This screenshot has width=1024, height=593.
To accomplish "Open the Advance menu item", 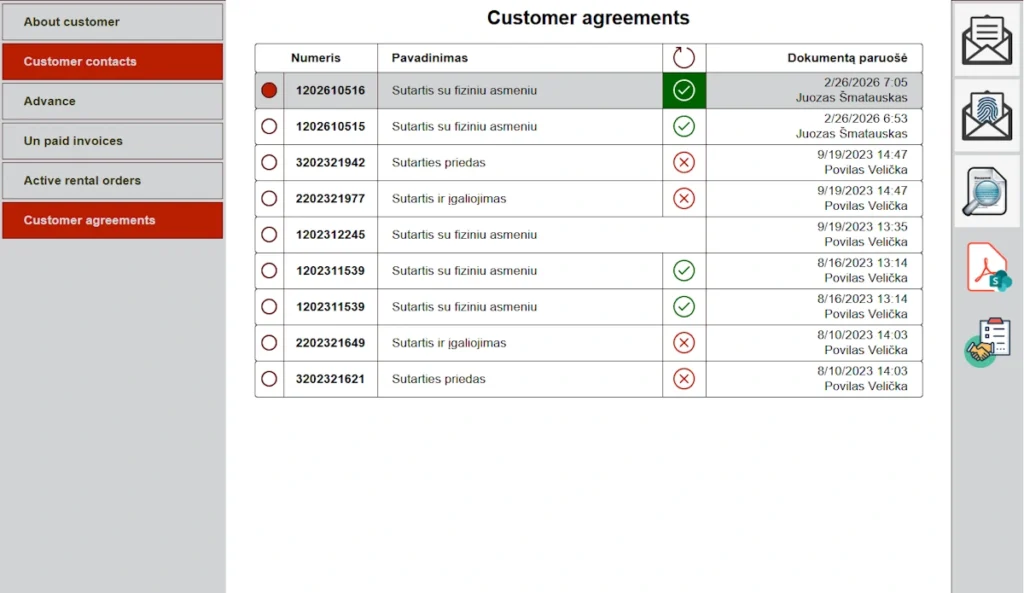I will click(112, 101).
